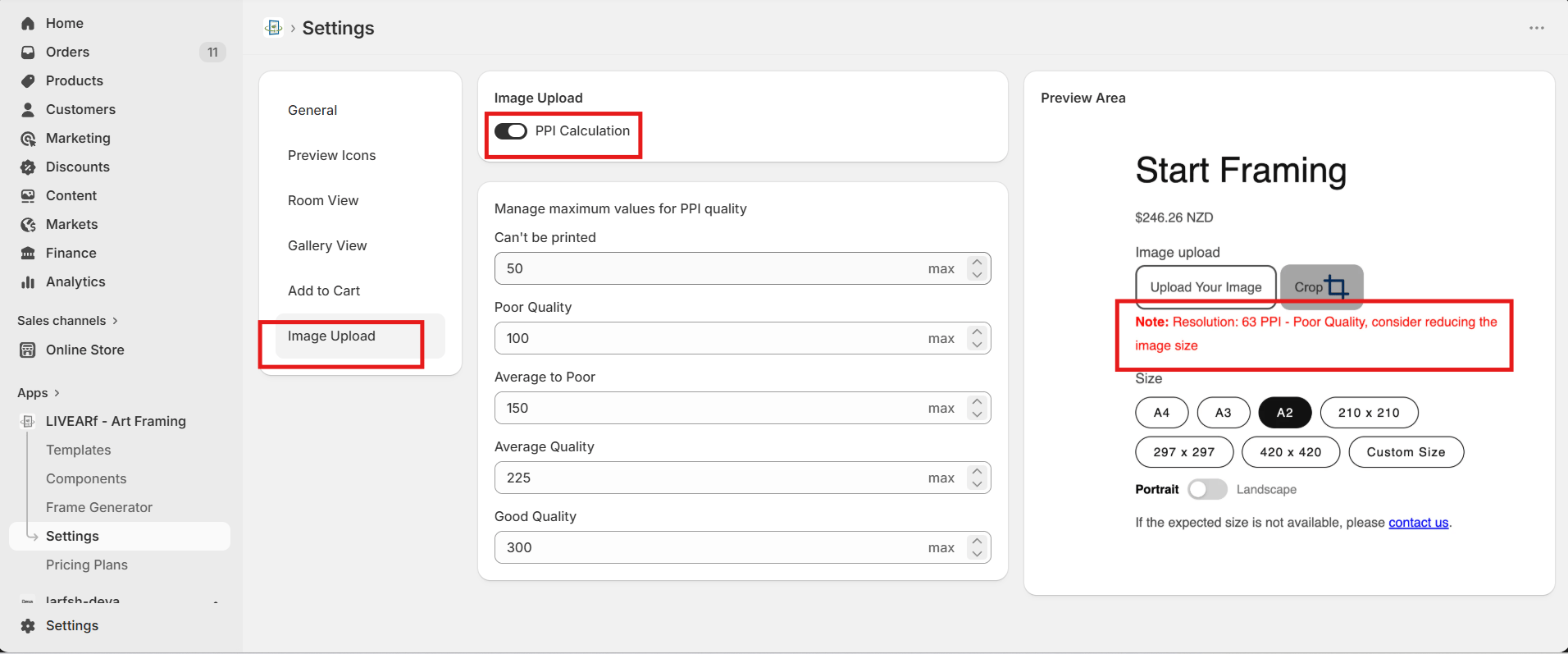Click the Customers person icon
This screenshot has height=654, width=1568.
point(28,110)
